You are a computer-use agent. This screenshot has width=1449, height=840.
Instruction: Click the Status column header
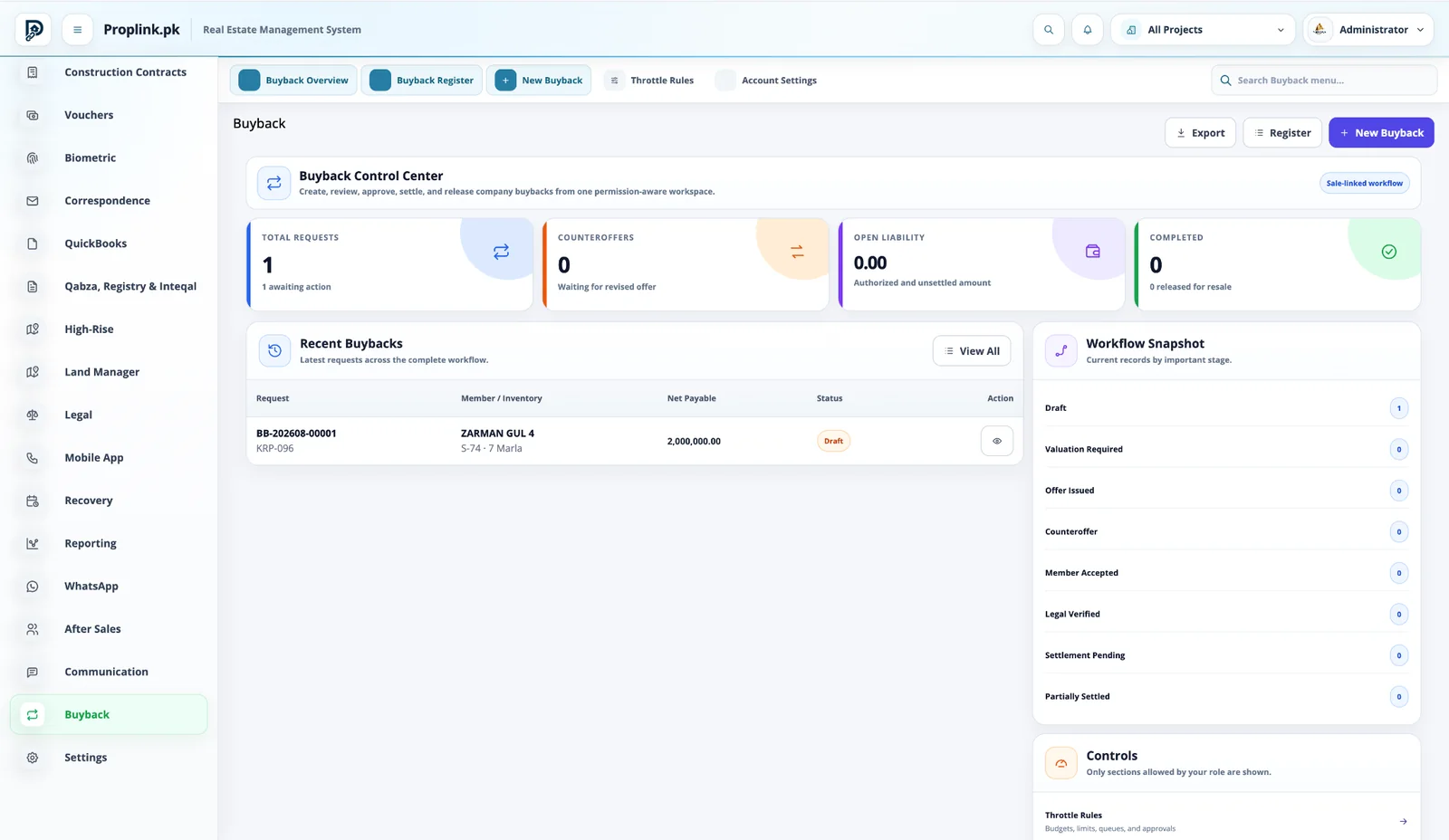[830, 398]
